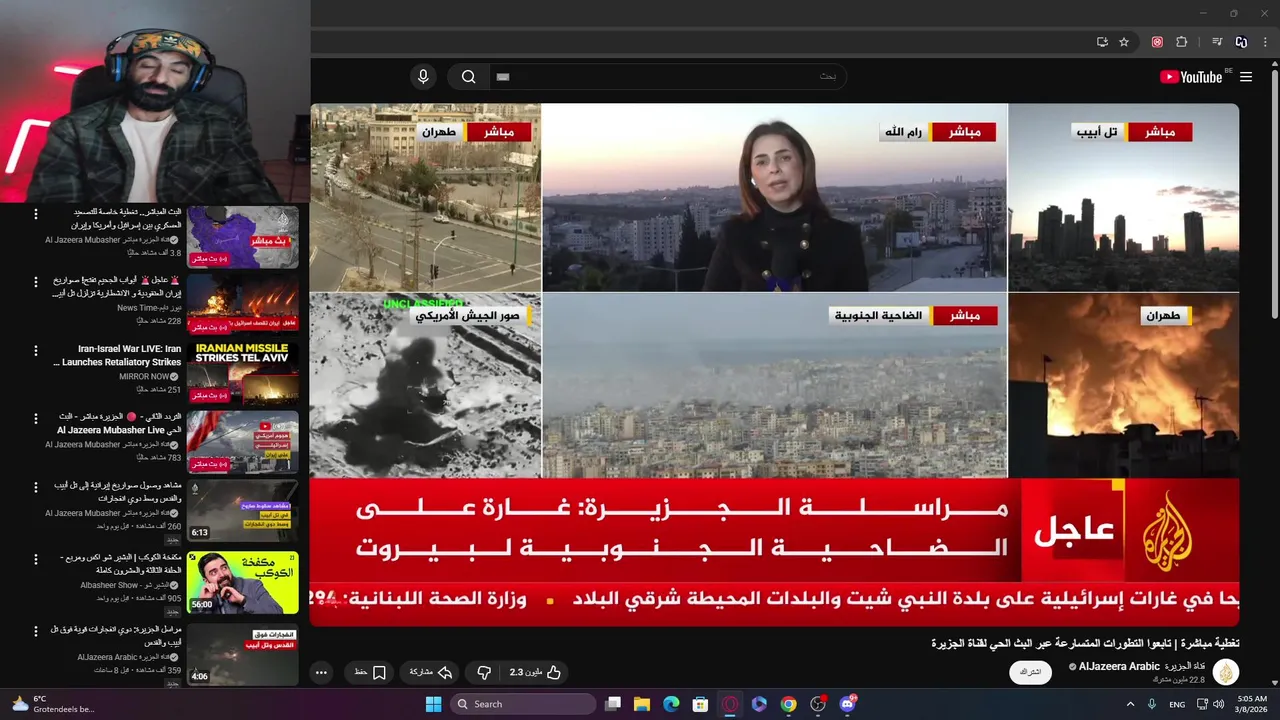The width and height of the screenshot is (1280, 720).
Task: Open the browser profile avatar
Action: [x=1241, y=42]
